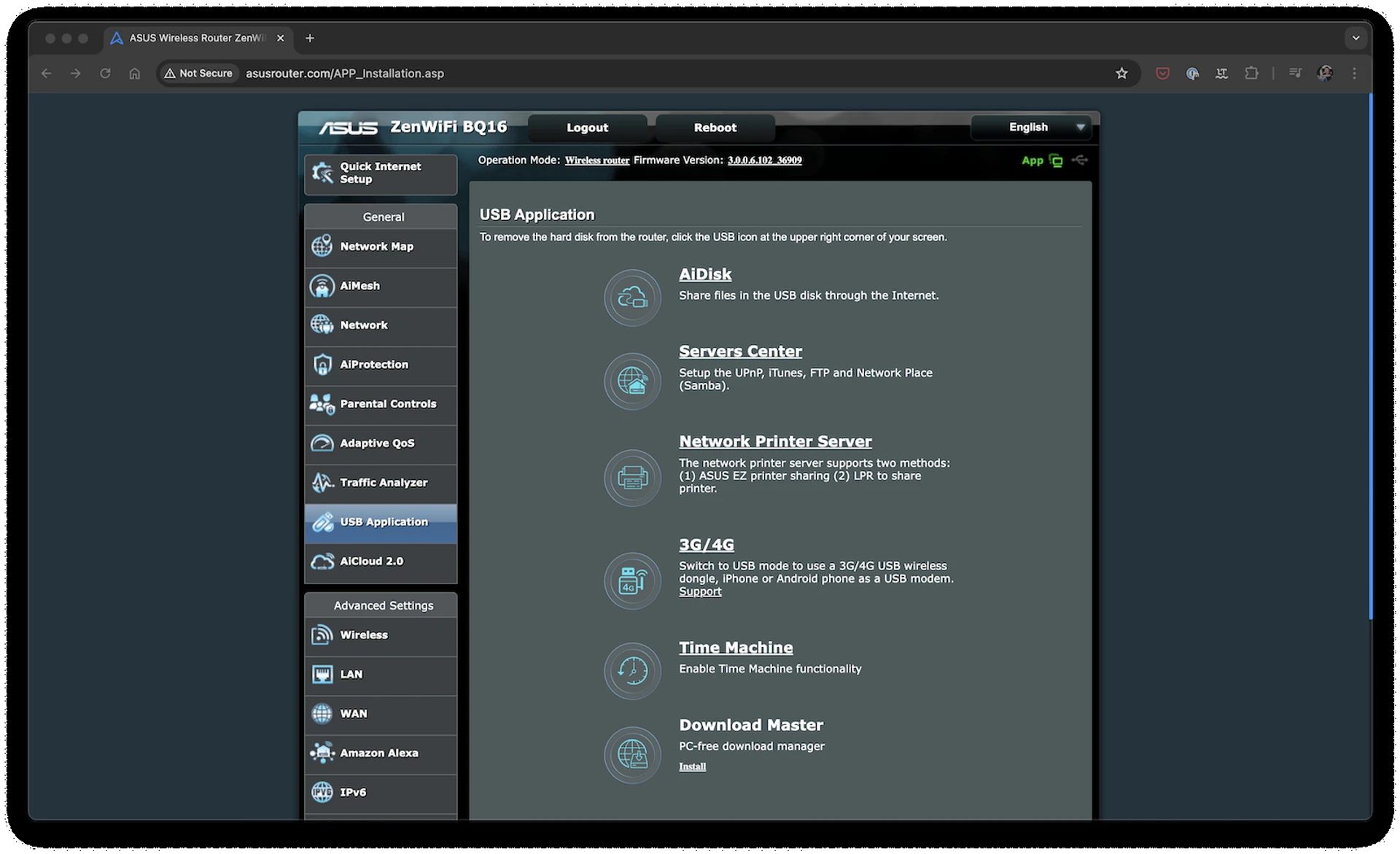
Task: Click the Logout button
Action: 587,128
